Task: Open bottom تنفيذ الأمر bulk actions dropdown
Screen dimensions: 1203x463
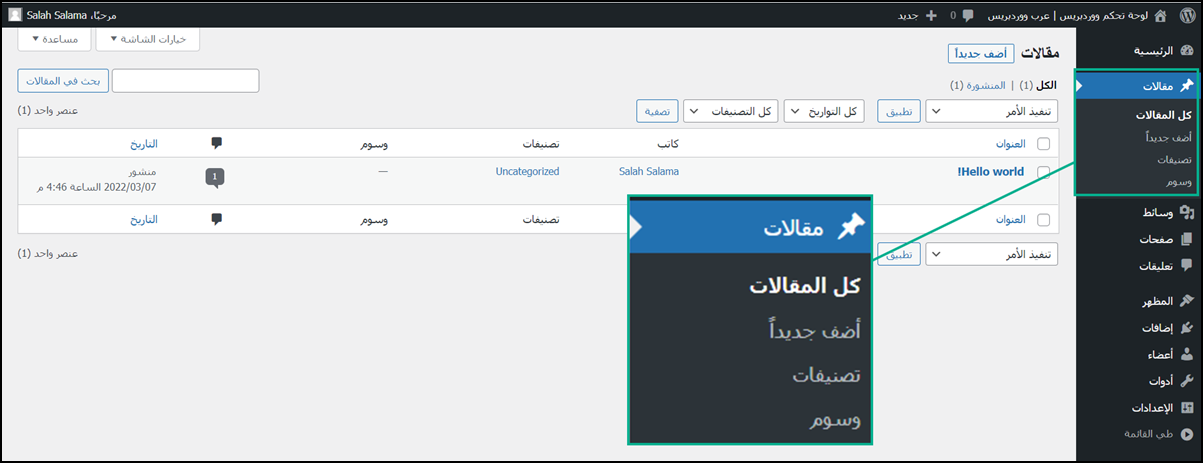Action: [991, 255]
